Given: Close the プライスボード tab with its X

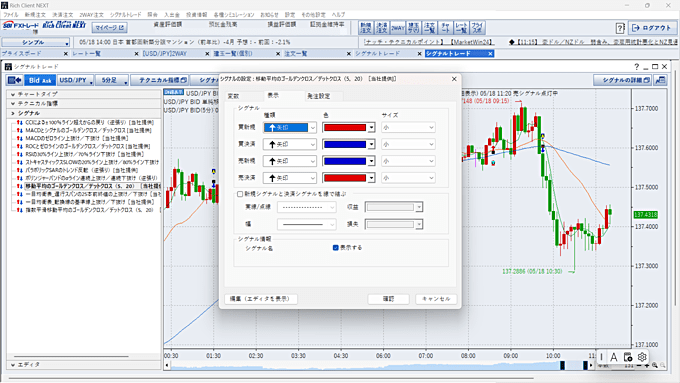Looking at the screenshot, I should tap(65, 54).
